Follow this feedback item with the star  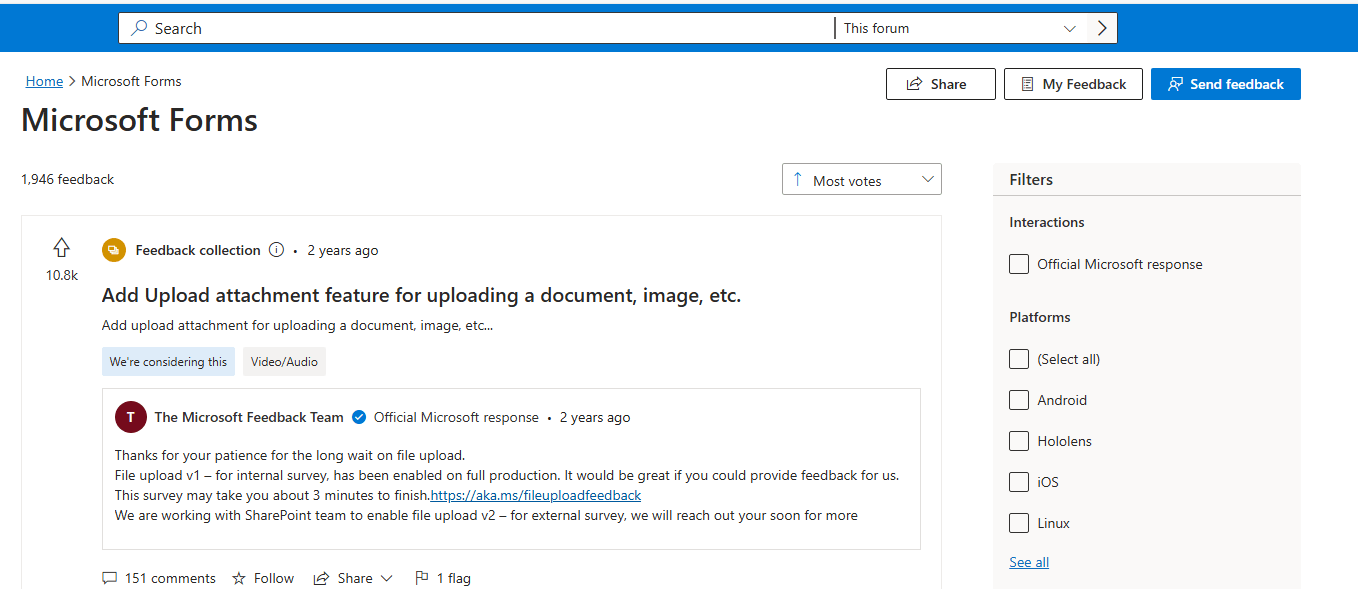(x=263, y=578)
